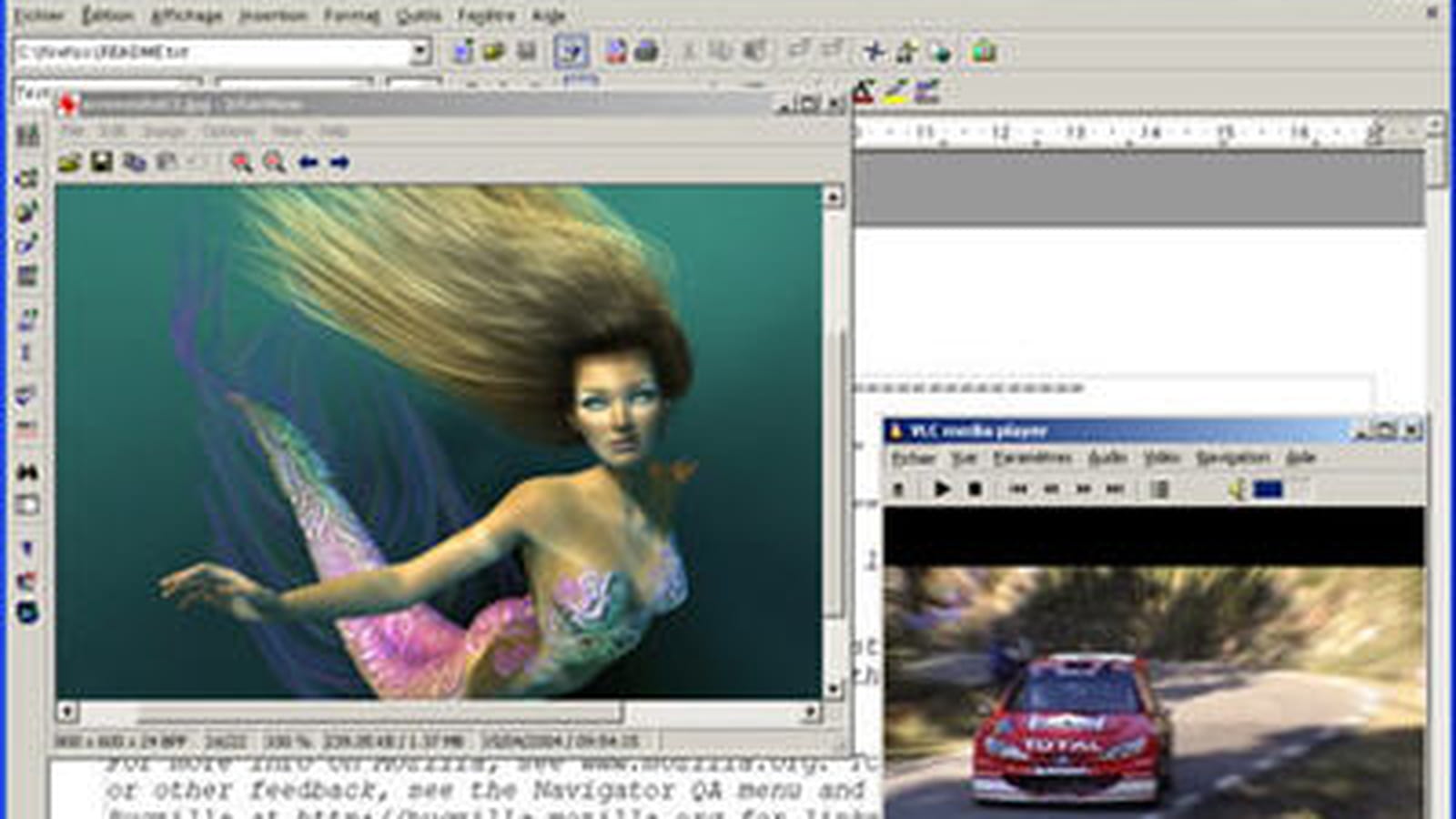Go to previous image with blue left arrow
Viewport: 1456px width, 819px height.
point(308,162)
